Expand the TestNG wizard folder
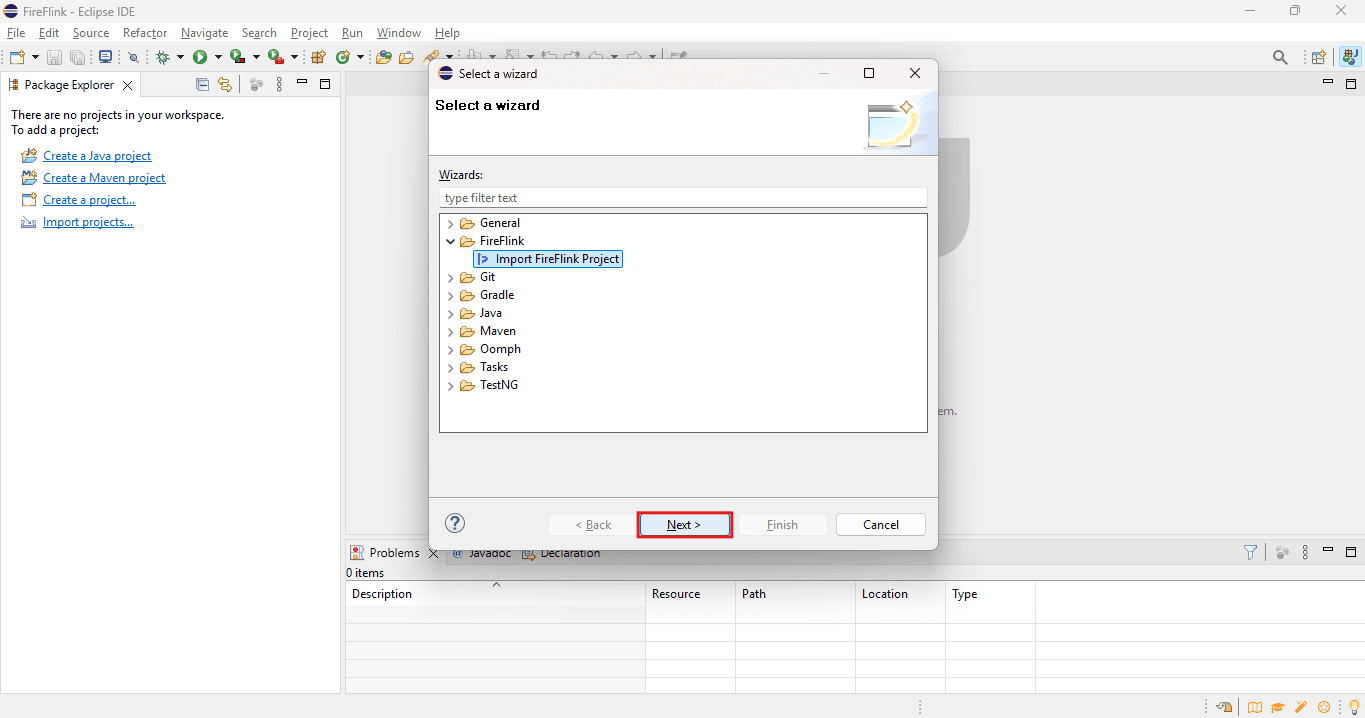 pyautogui.click(x=451, y=385)
